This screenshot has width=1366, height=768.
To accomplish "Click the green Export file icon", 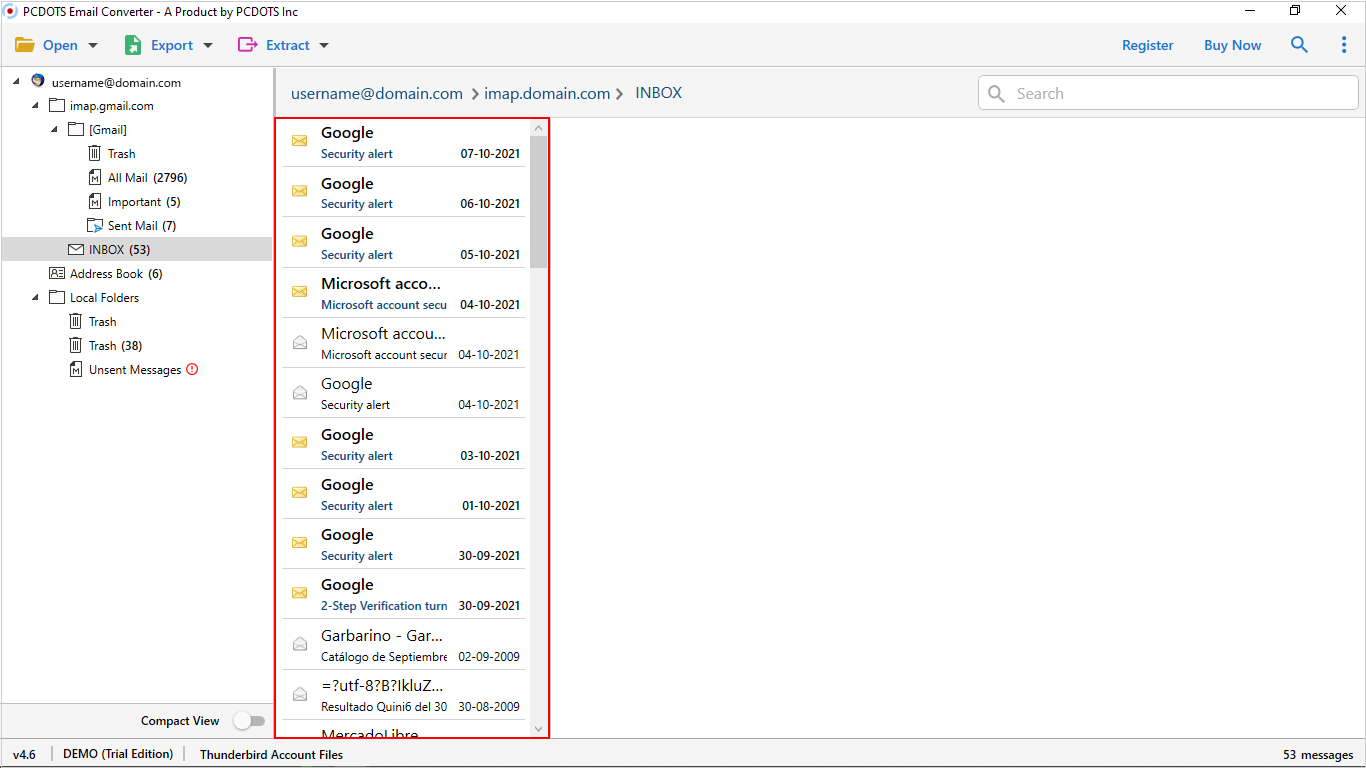I will click(x=133, y=45).
